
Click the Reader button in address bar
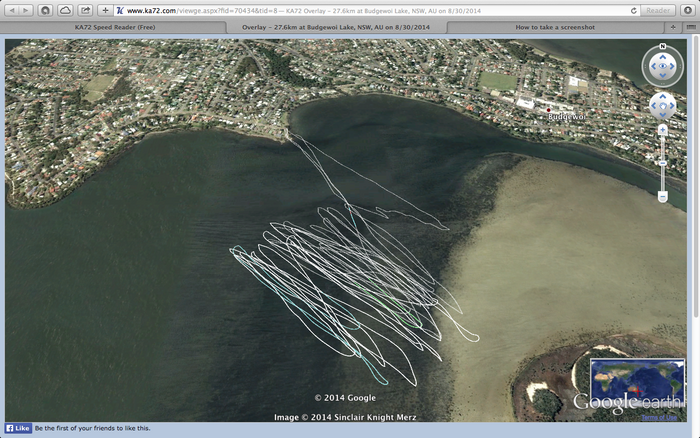[x=656, y=10]
